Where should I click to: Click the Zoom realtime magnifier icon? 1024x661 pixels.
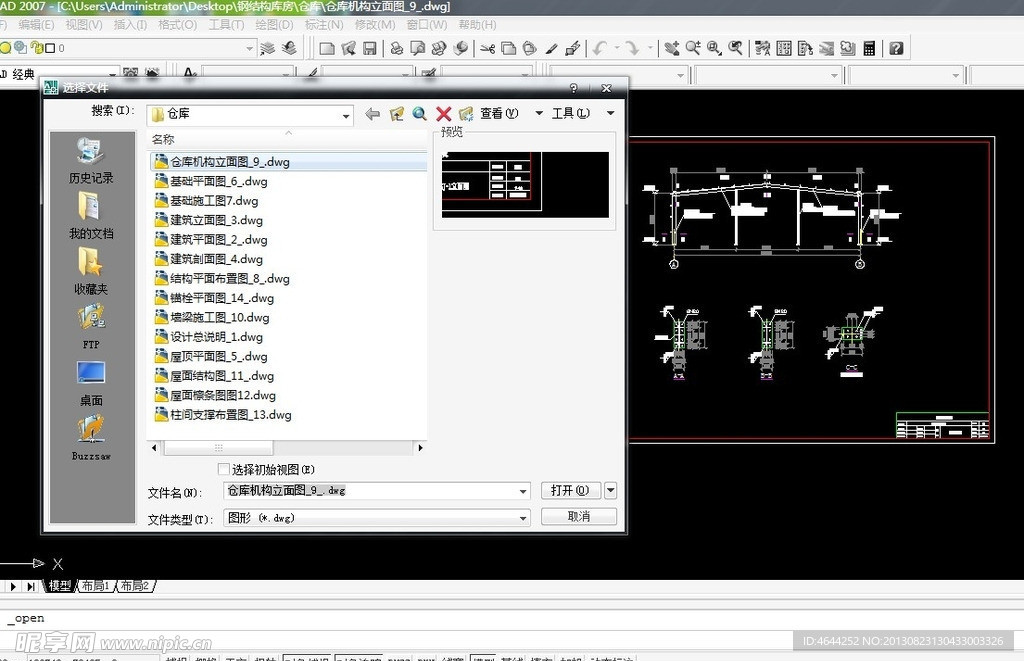pyautogui.click(x=693, y=48)
